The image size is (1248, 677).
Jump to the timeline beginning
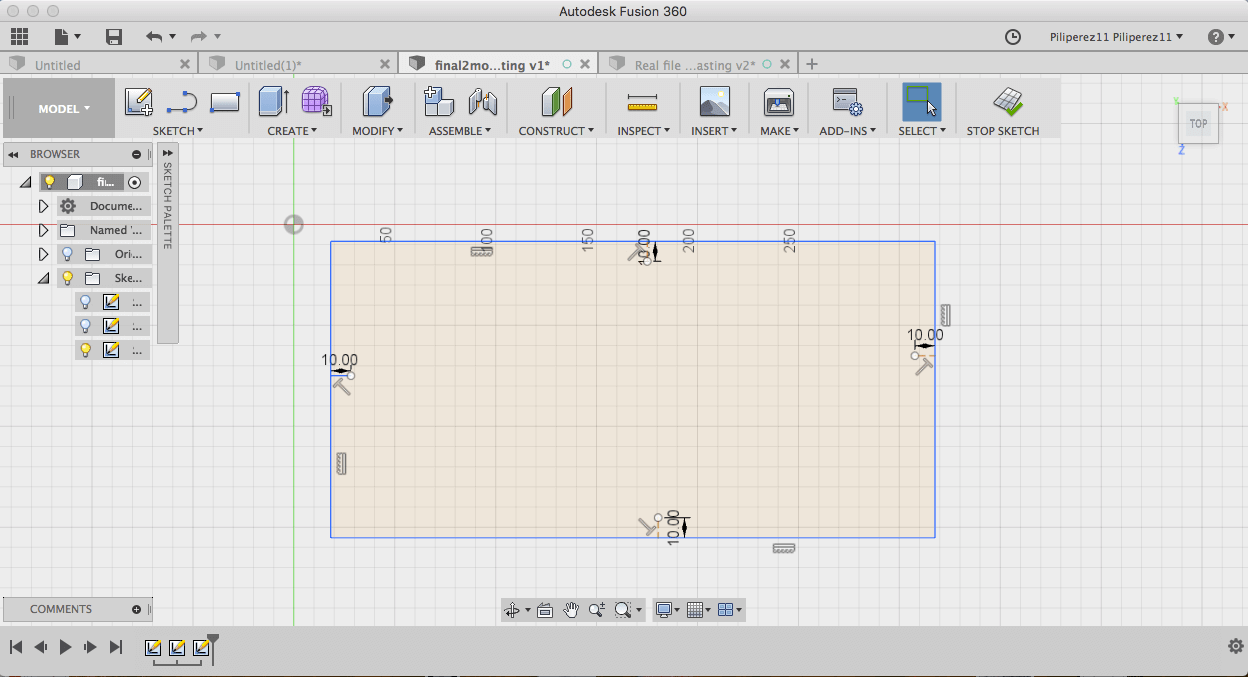(x=16, y=647)
